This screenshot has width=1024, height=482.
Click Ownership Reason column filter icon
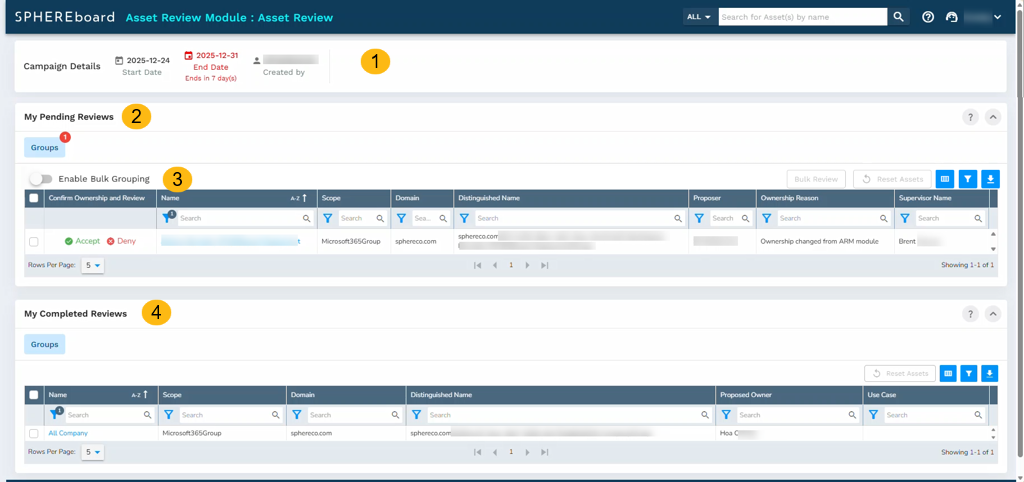click(767, 218)
